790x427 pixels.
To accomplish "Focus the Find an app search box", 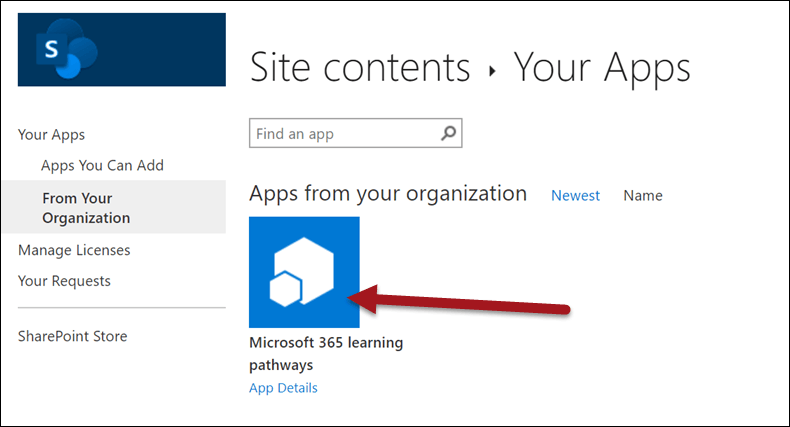I will [355, 133].
